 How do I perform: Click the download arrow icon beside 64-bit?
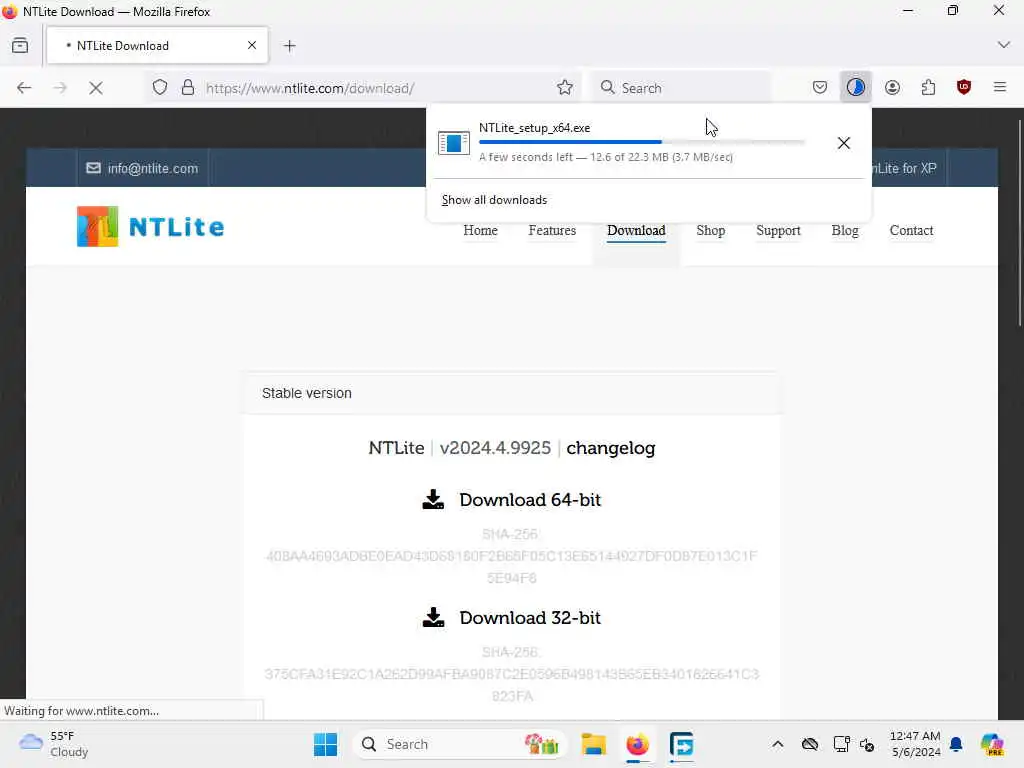(433, 500)
